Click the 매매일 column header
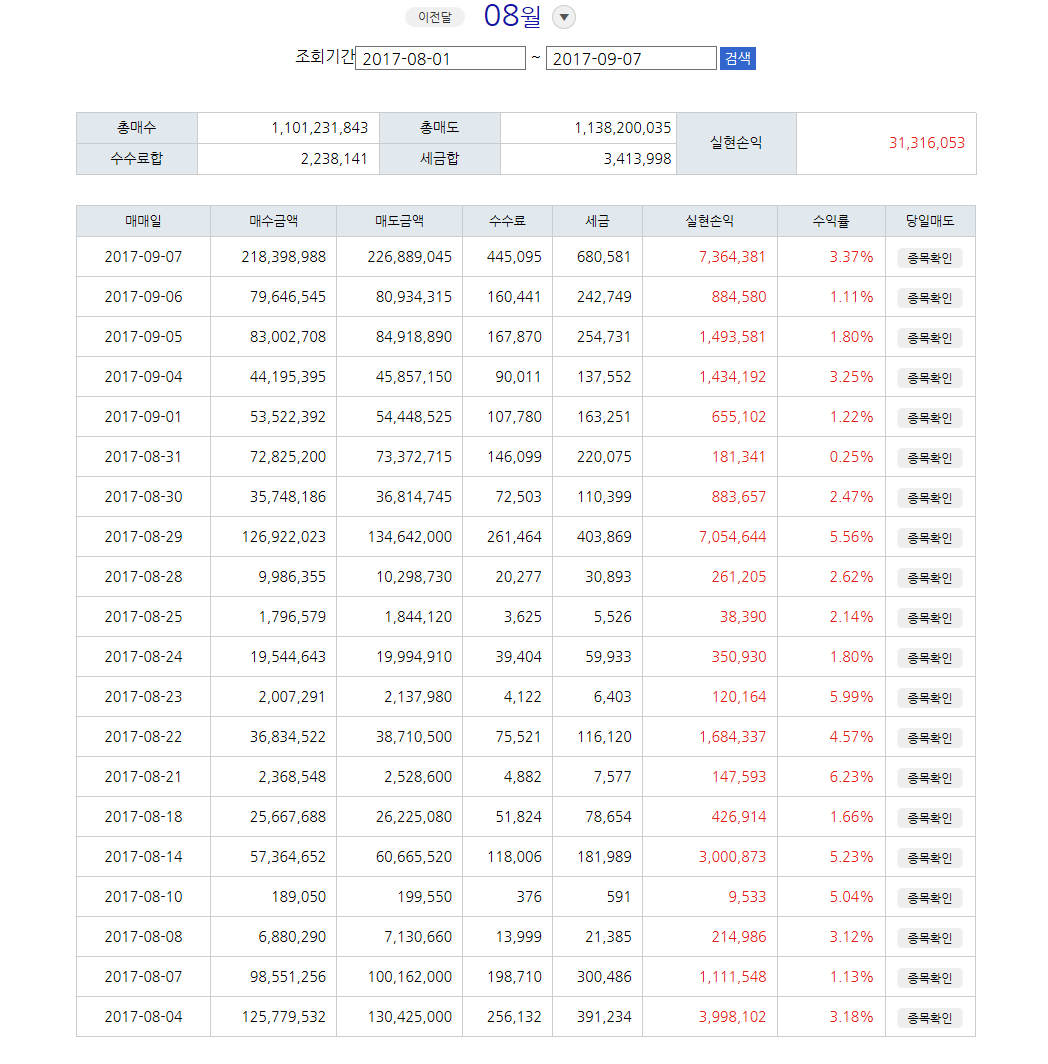This screenshot has width=1048, height=1064. pos(143,221)
